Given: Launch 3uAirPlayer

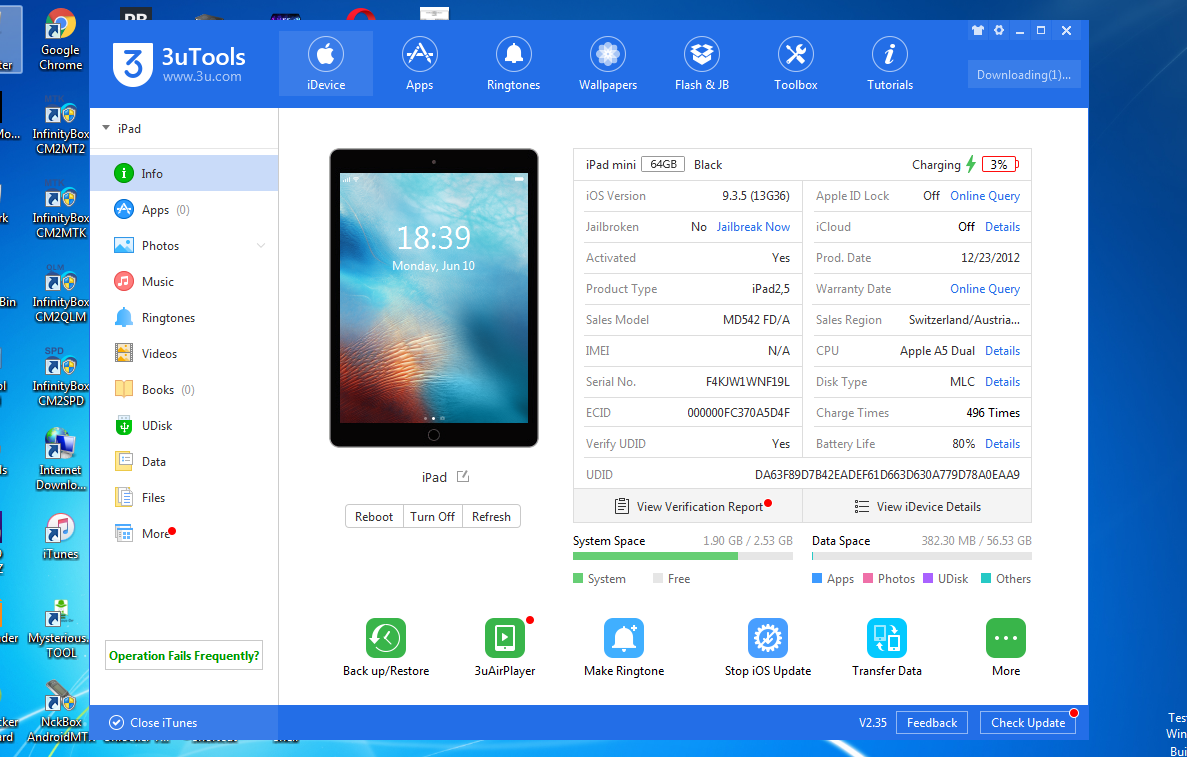Looking at the screenshot, I should pyautogui.click(x=505, y=647).
